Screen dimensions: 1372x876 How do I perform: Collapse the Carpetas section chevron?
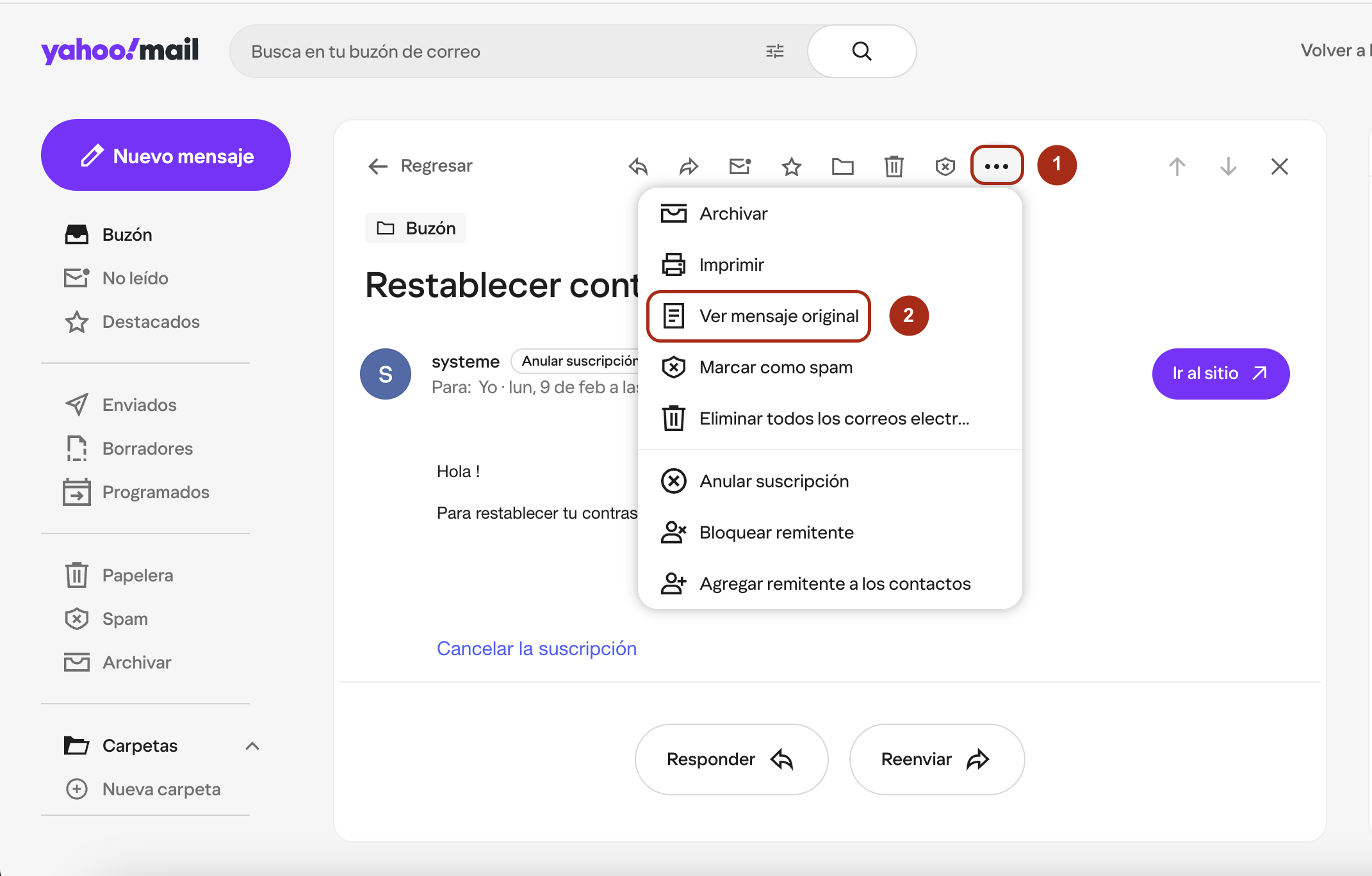252,746
